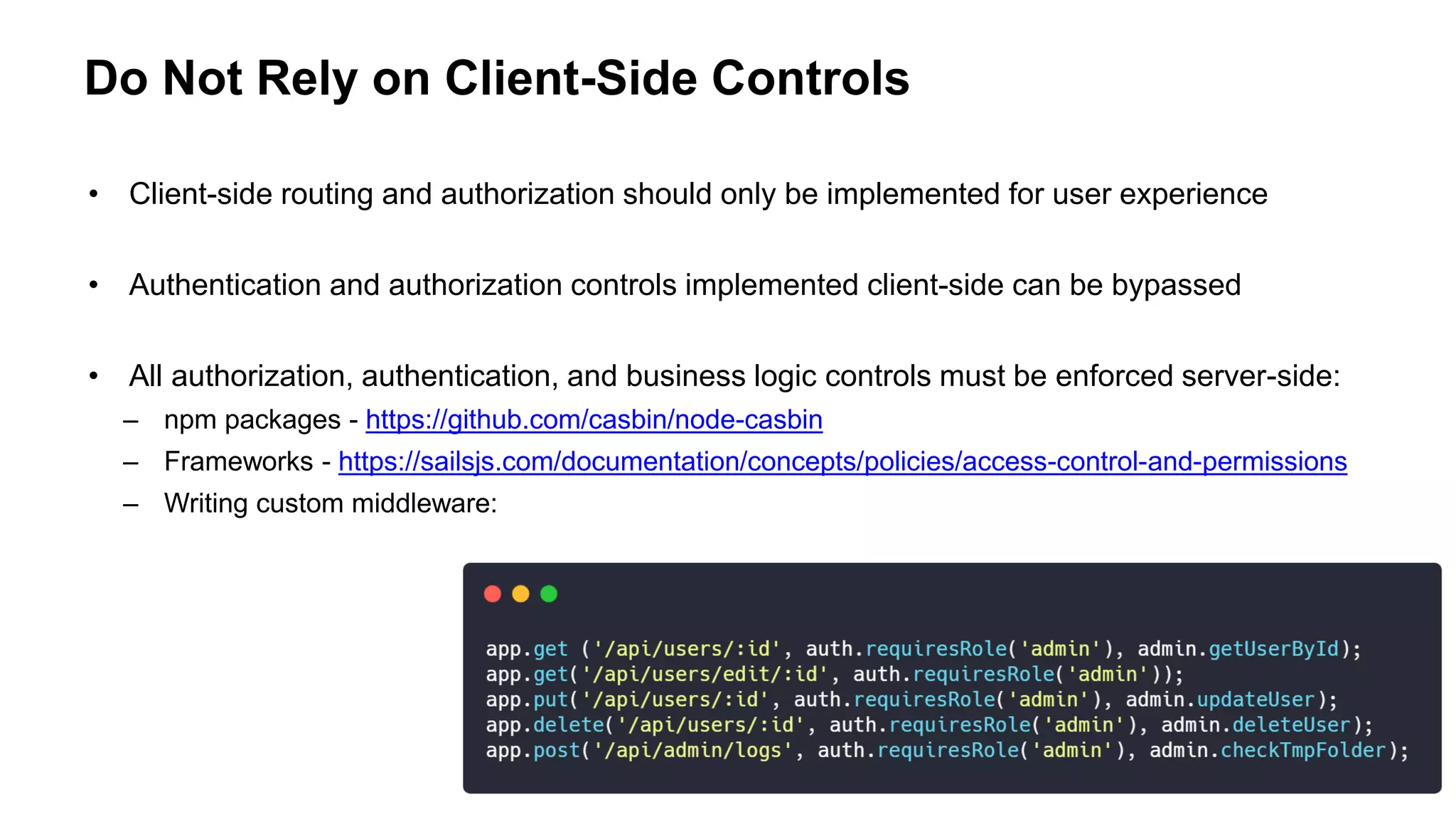The image size is (1456, 819).
Task: Click the yellow dot in code window
Action: [521, 594]
